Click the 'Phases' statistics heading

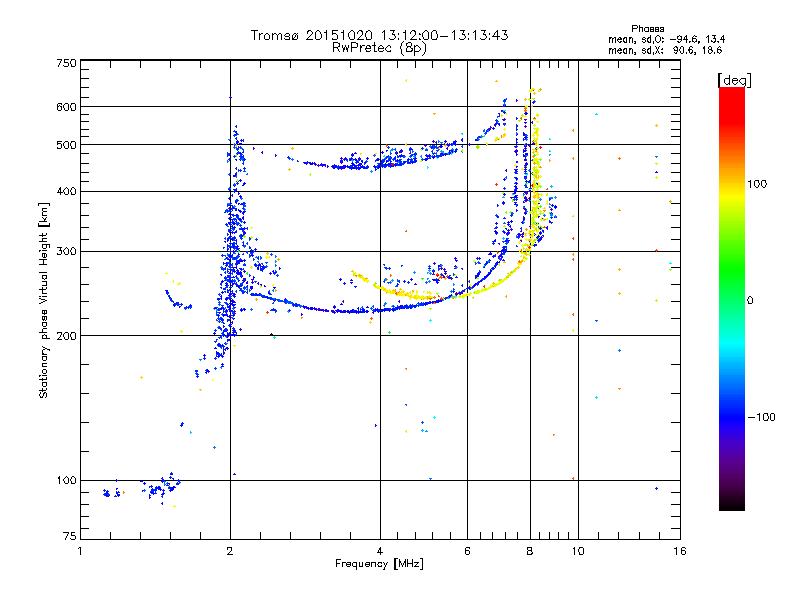[647, 29]
